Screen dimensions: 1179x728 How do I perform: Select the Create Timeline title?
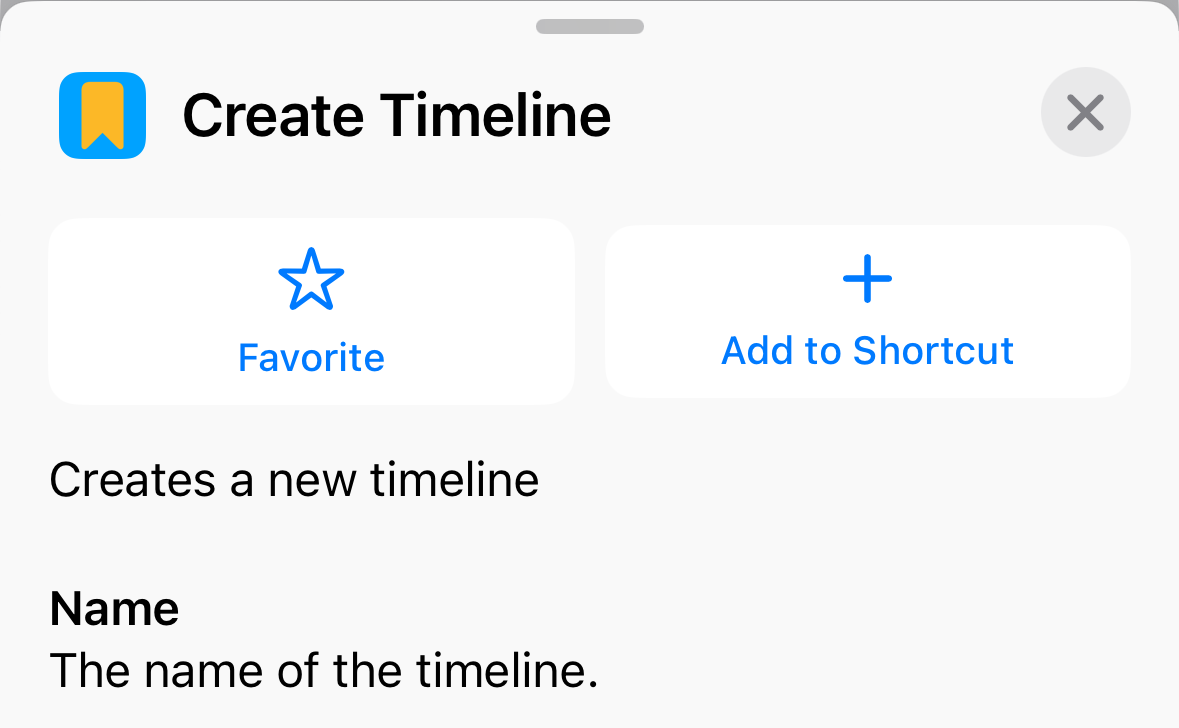397,114
